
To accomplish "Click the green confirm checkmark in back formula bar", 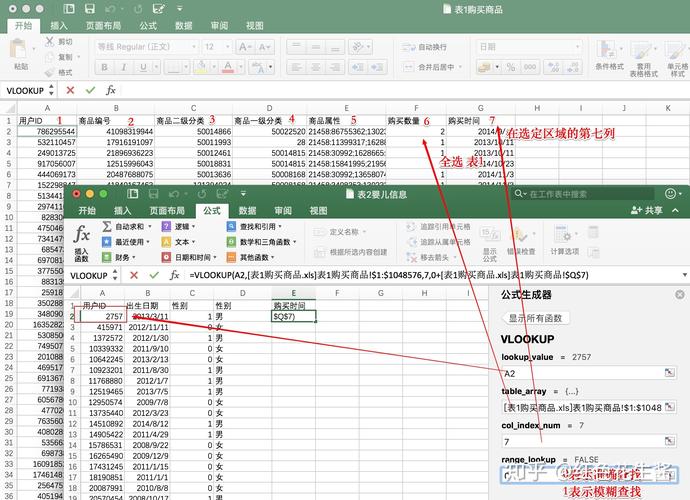I will click(90, 90).
